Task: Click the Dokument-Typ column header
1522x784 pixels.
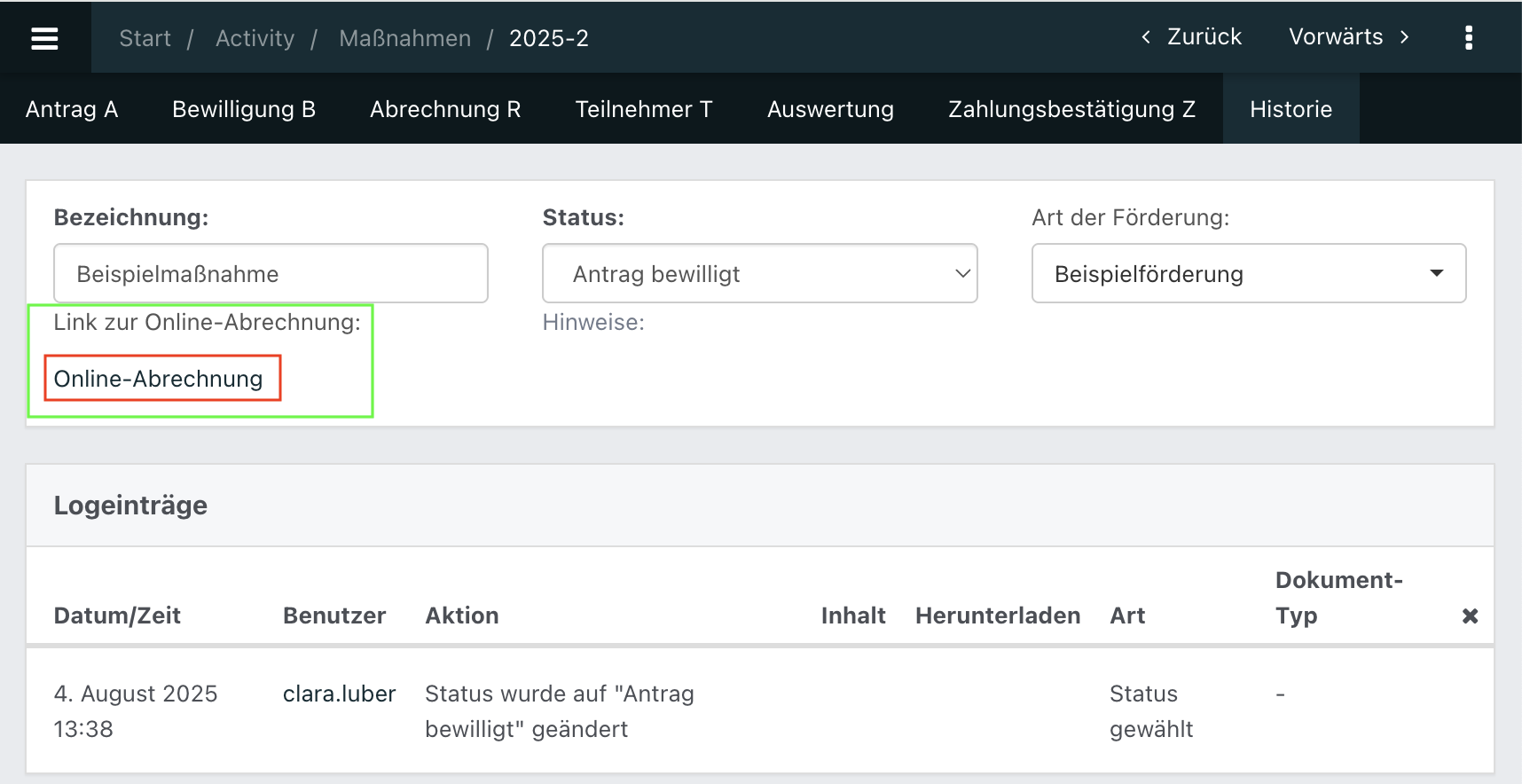Action: click(x=1338, y=598)
